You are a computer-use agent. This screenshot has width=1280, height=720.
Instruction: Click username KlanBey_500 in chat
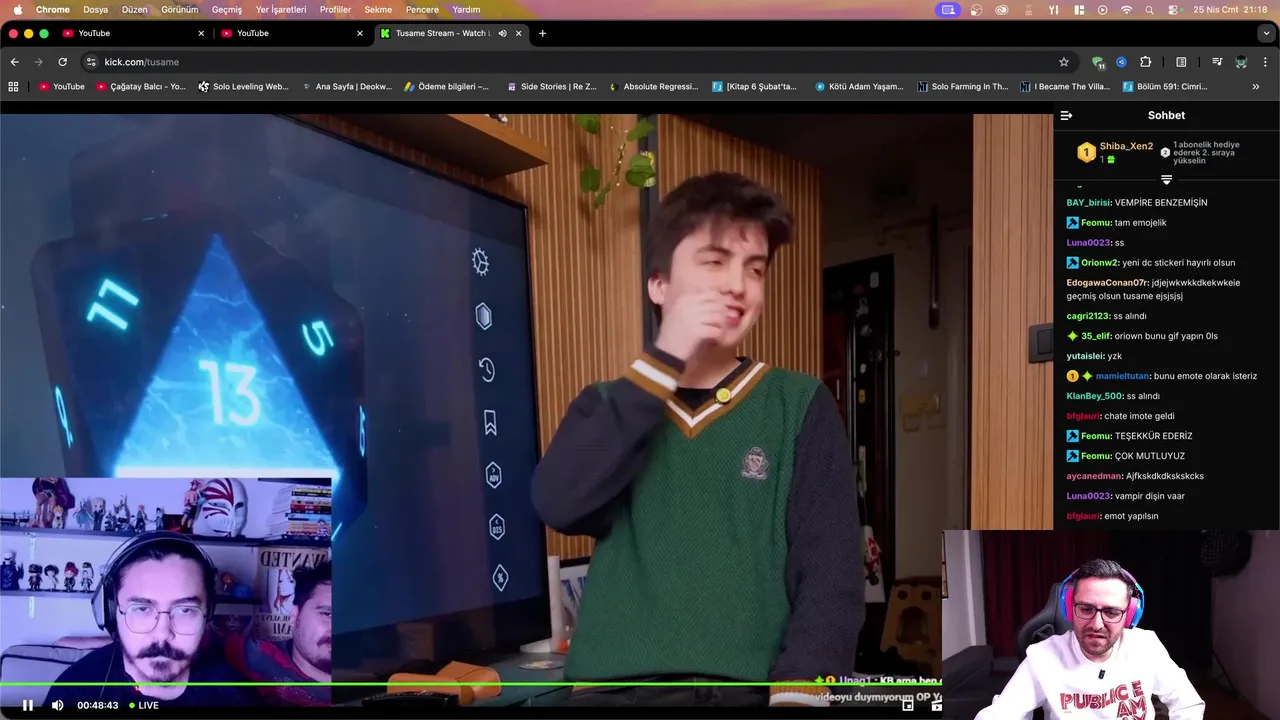pos(1095,396)
